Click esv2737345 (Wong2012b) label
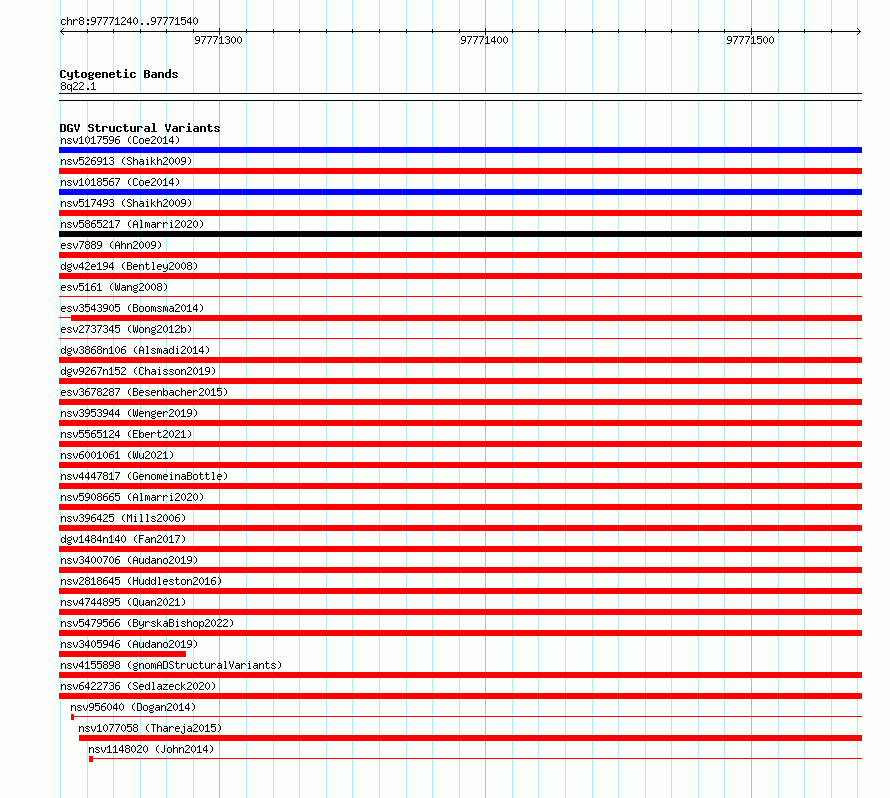This screenshot has width=890, height=798. pos(126,329)
